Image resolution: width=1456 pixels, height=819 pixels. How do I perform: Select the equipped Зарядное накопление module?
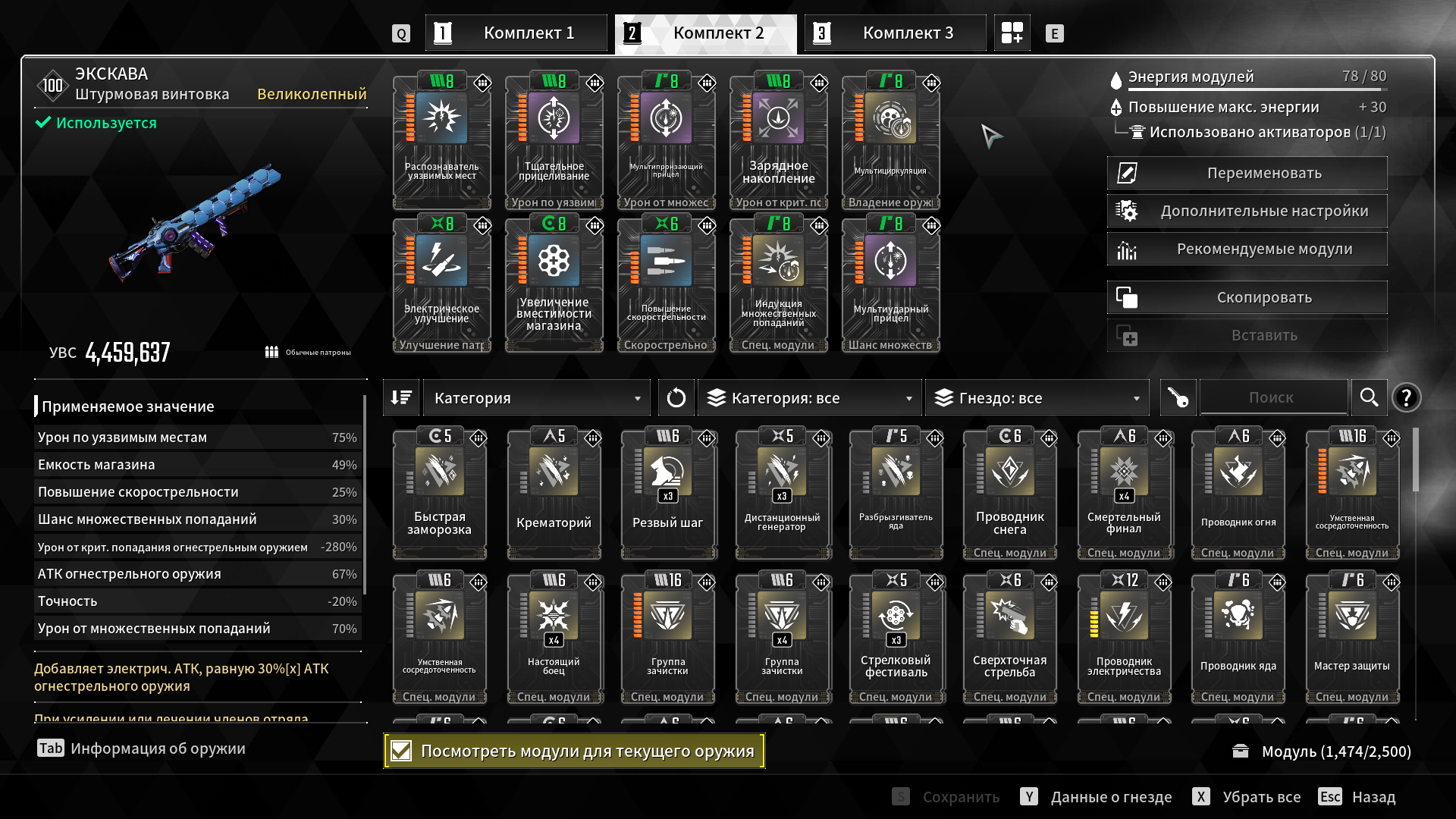coord(779,141)
